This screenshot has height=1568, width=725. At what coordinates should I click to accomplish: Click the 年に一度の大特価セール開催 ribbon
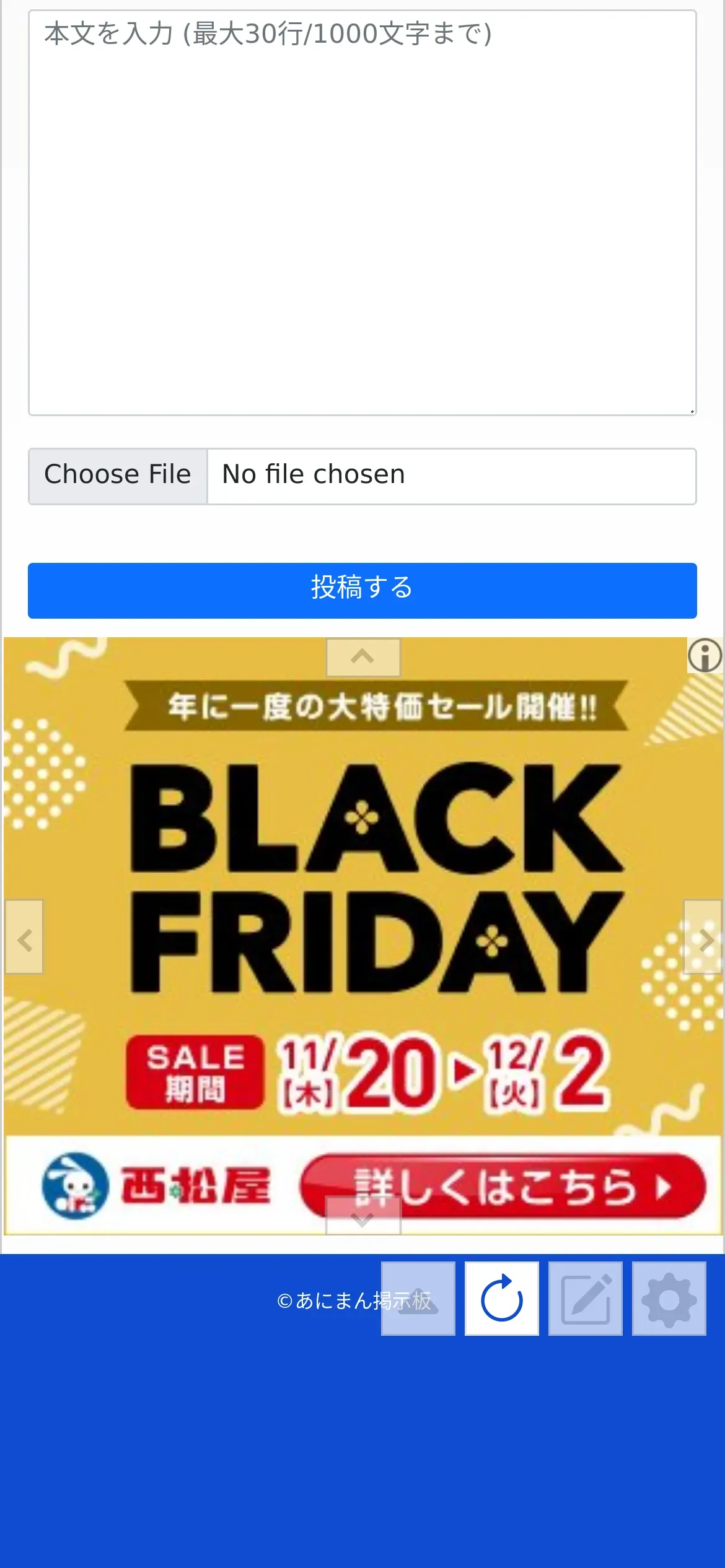[x=376, y=706]
